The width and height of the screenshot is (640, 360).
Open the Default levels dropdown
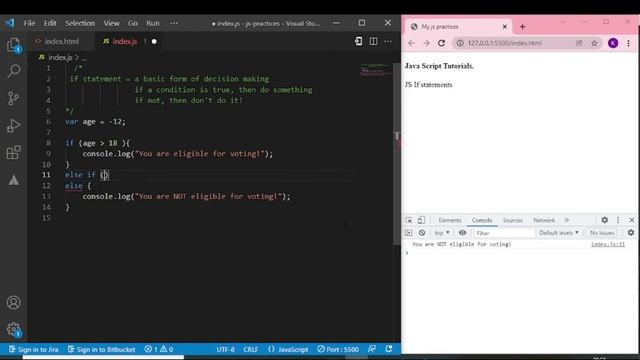pos(559,233)
